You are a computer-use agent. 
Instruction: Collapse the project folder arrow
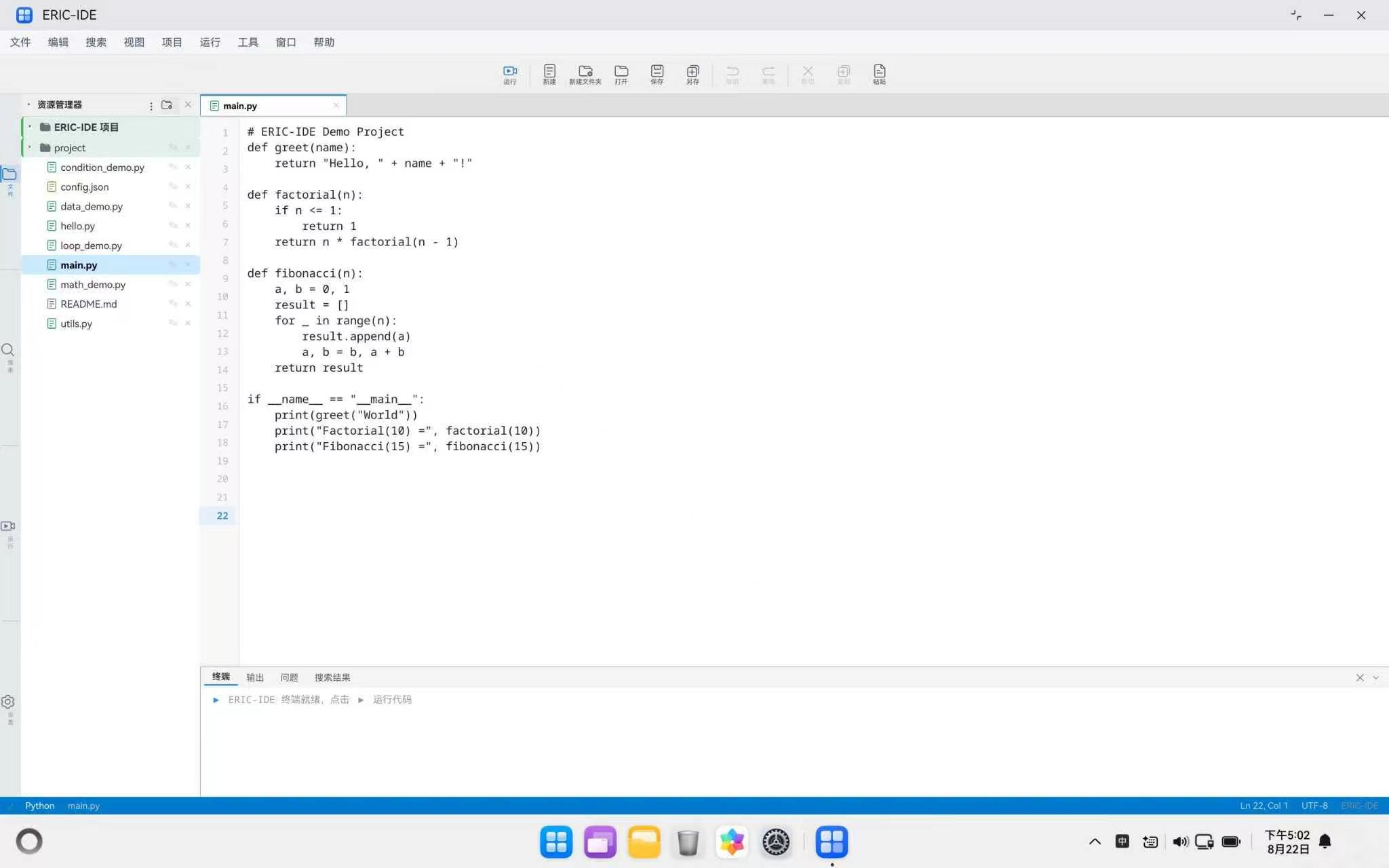point(30,147)
